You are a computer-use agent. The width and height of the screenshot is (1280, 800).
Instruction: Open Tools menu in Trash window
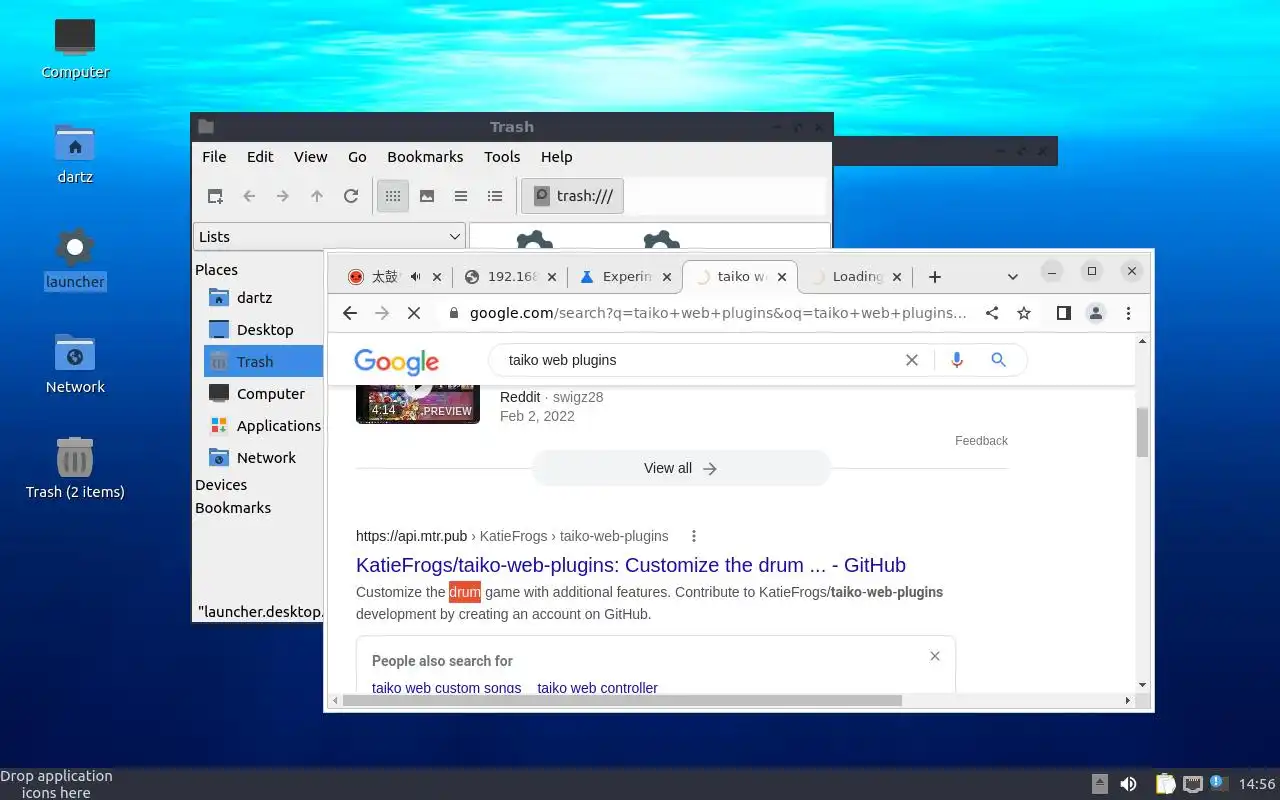pos(502,156)
